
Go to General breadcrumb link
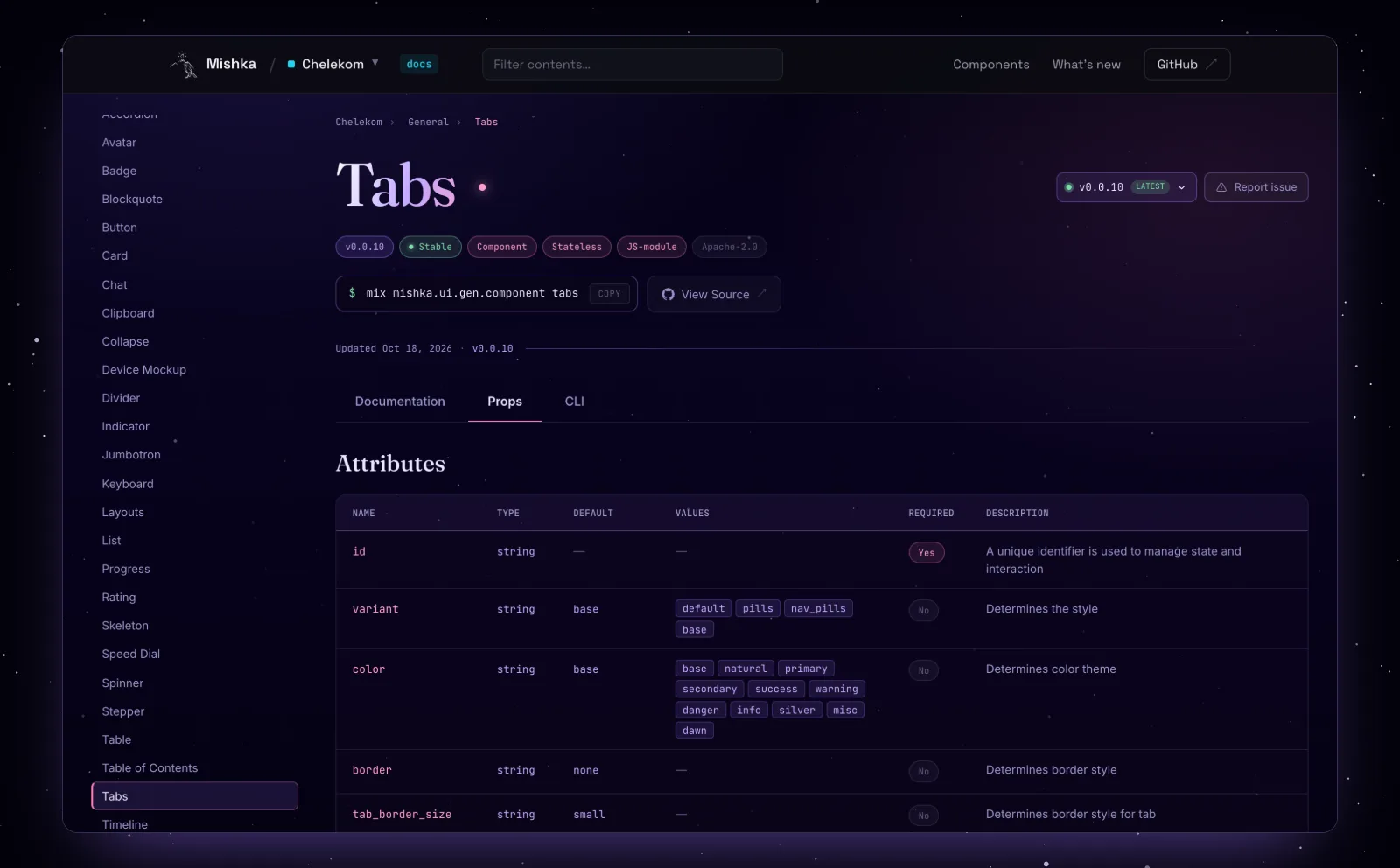(428, 122)
